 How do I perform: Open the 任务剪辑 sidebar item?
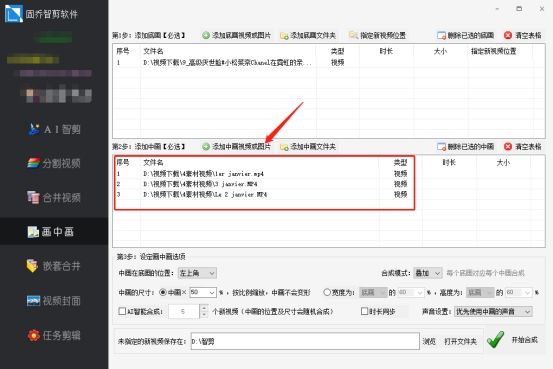54,335
